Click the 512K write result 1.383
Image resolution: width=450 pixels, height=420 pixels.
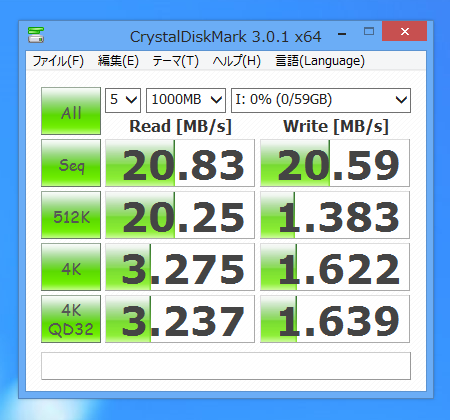point(335,215)
